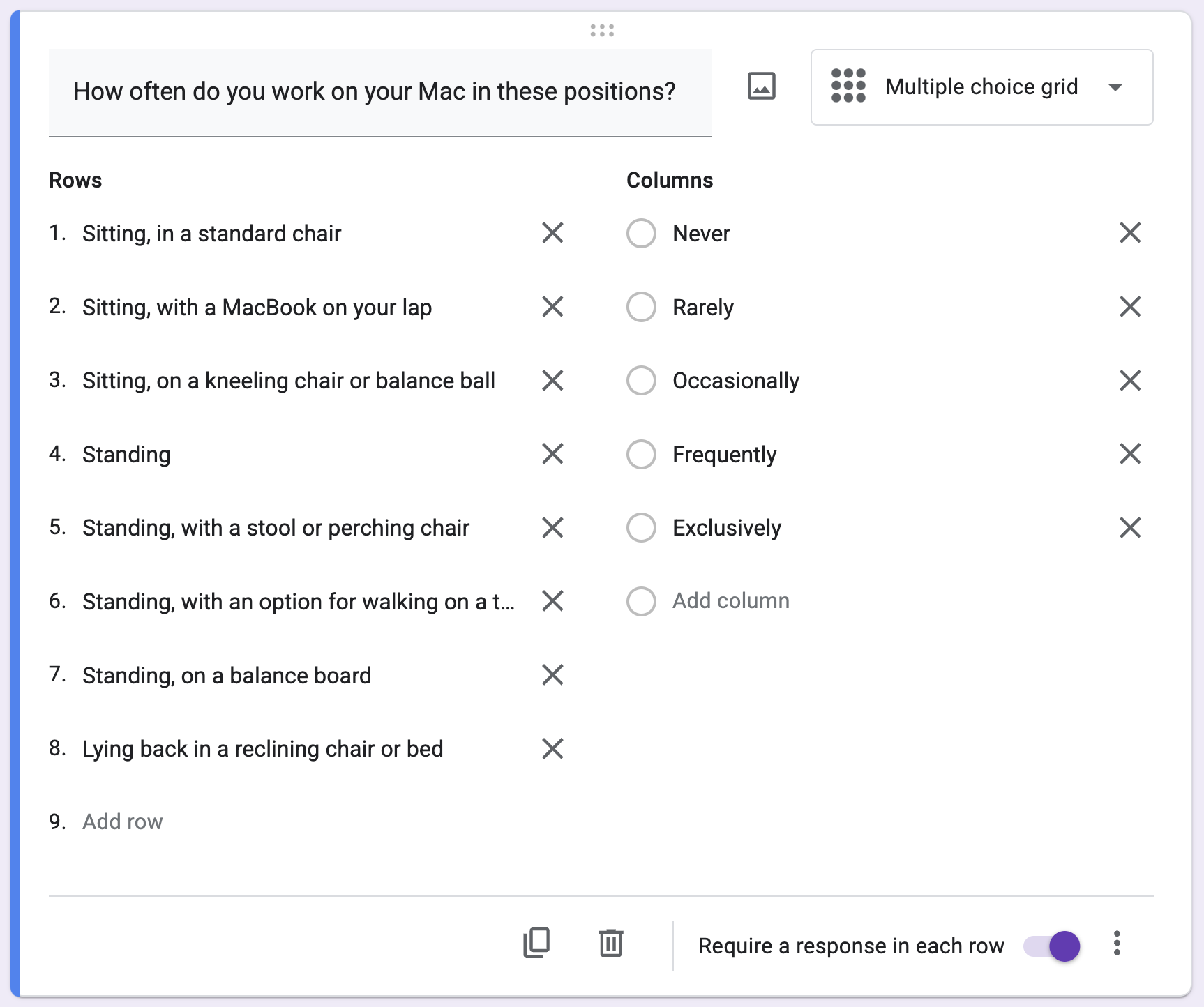Duplicate this question with the copy icon

536,944
